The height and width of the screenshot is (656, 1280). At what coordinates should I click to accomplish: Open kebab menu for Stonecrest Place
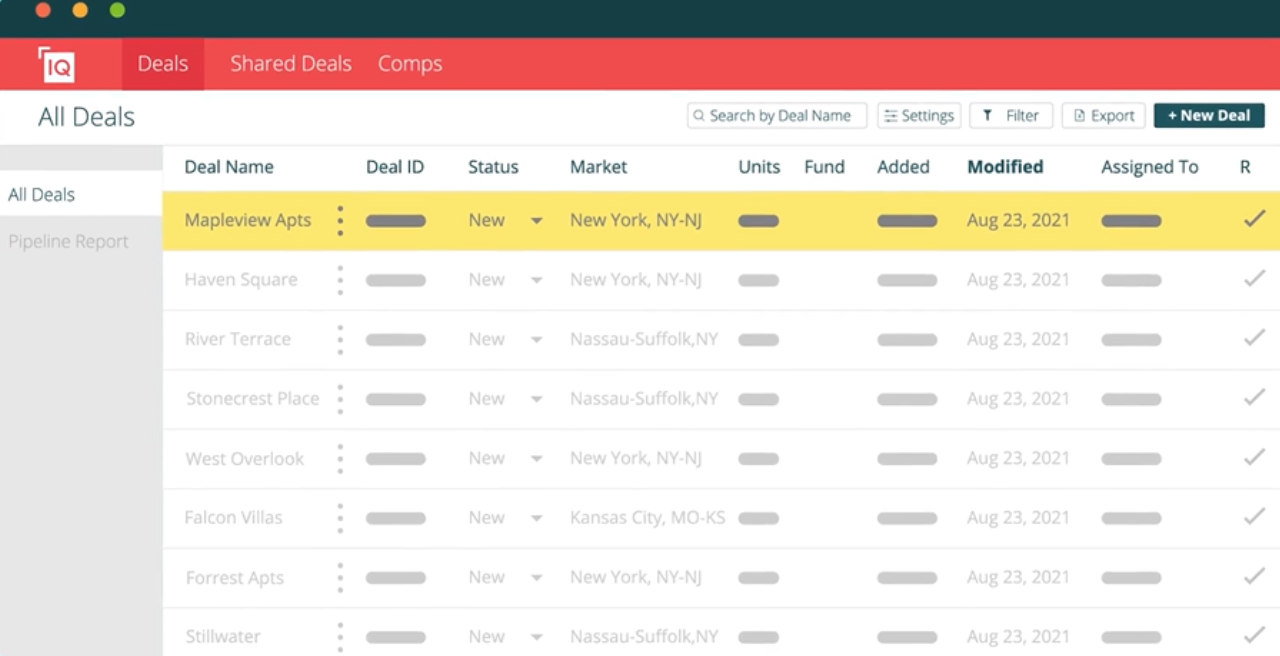tap(340, 399)
